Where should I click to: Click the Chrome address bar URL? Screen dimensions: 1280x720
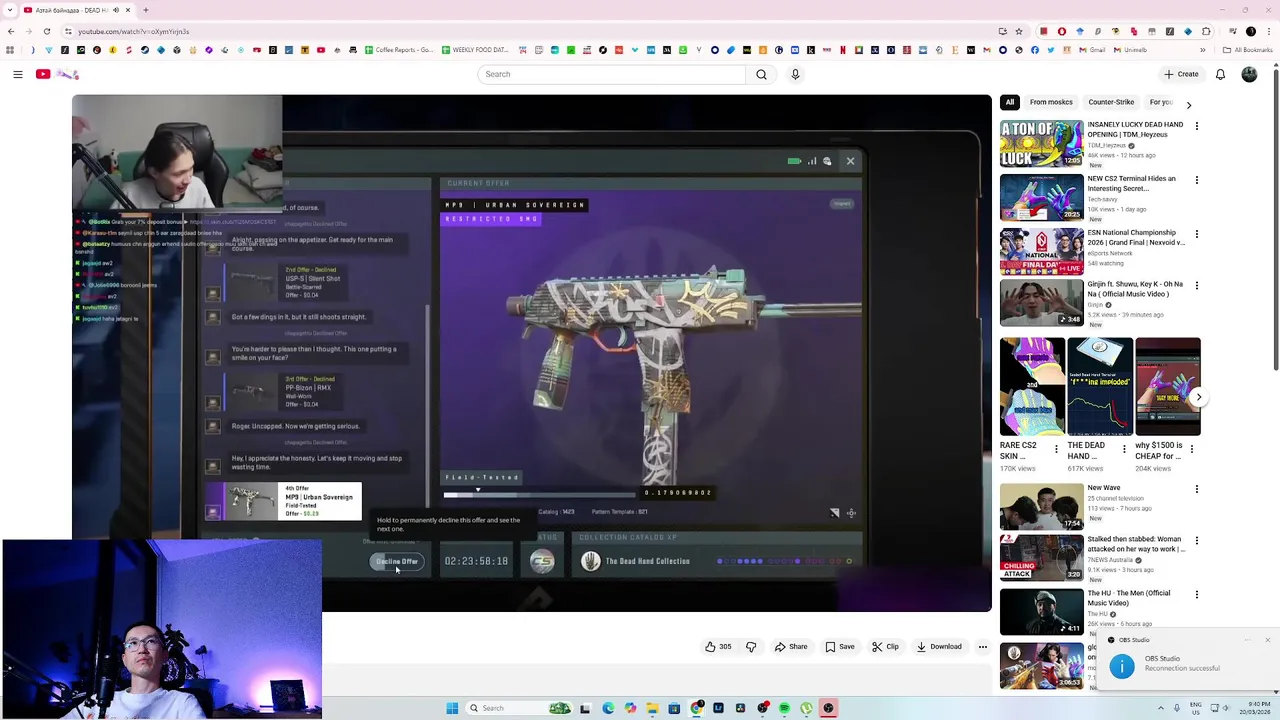134,32
